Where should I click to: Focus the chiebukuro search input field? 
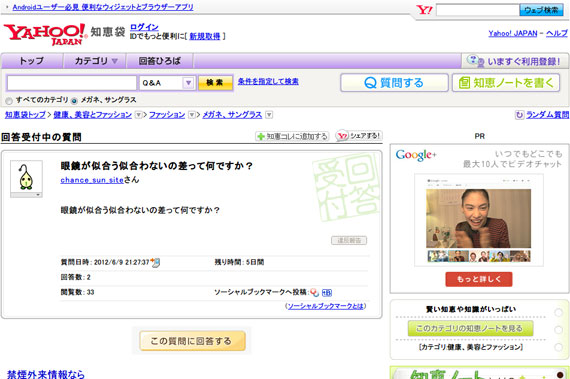pyautogui.click(x=72, y=83)
